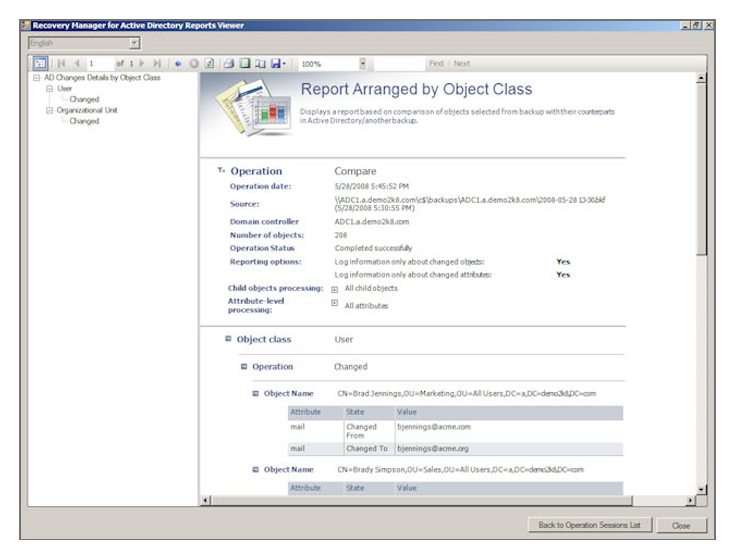
Task: Click the Print report icon
Action: (229, 63)
